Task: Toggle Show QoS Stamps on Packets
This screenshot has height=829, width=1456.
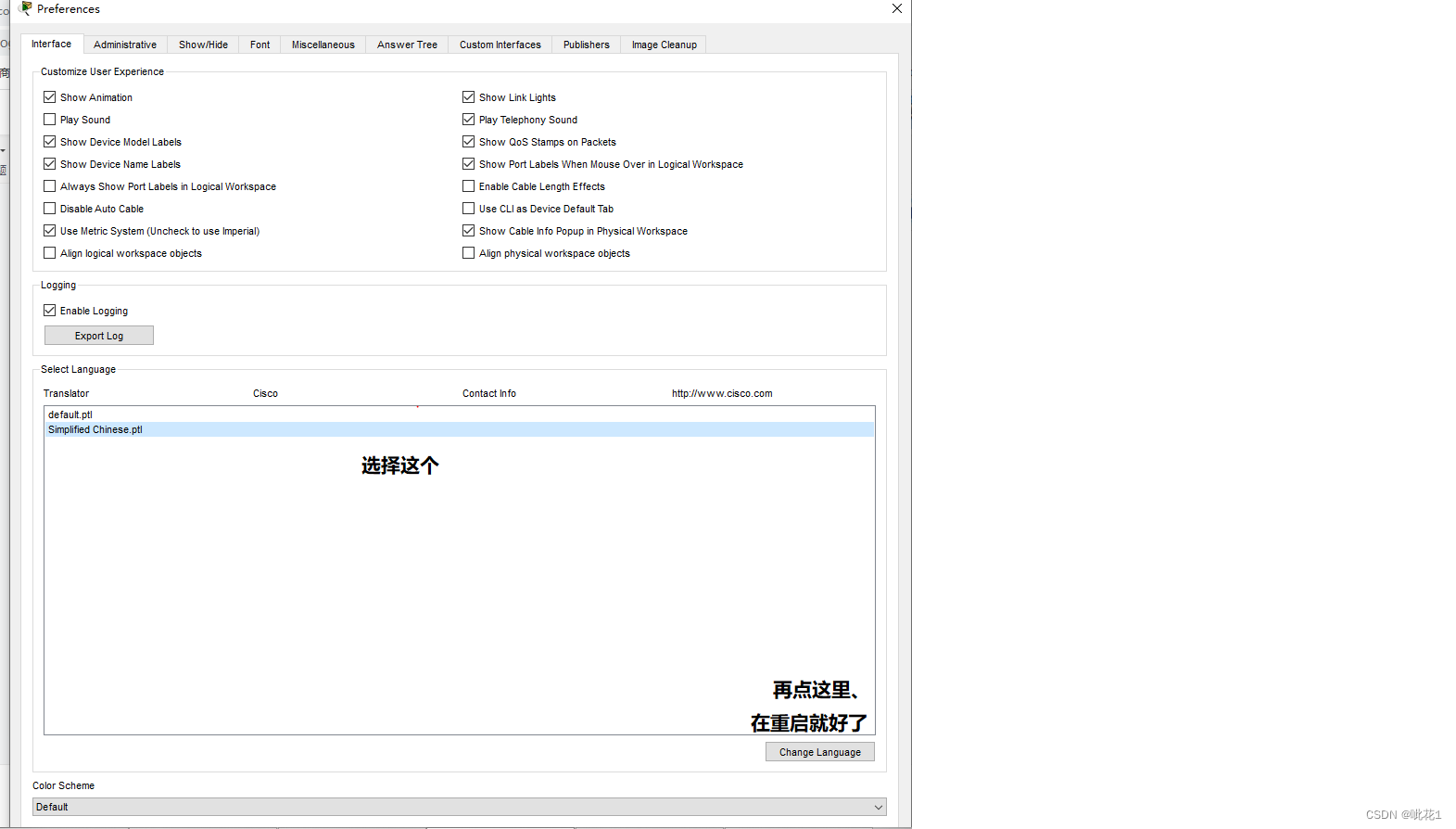Action: 469,142
